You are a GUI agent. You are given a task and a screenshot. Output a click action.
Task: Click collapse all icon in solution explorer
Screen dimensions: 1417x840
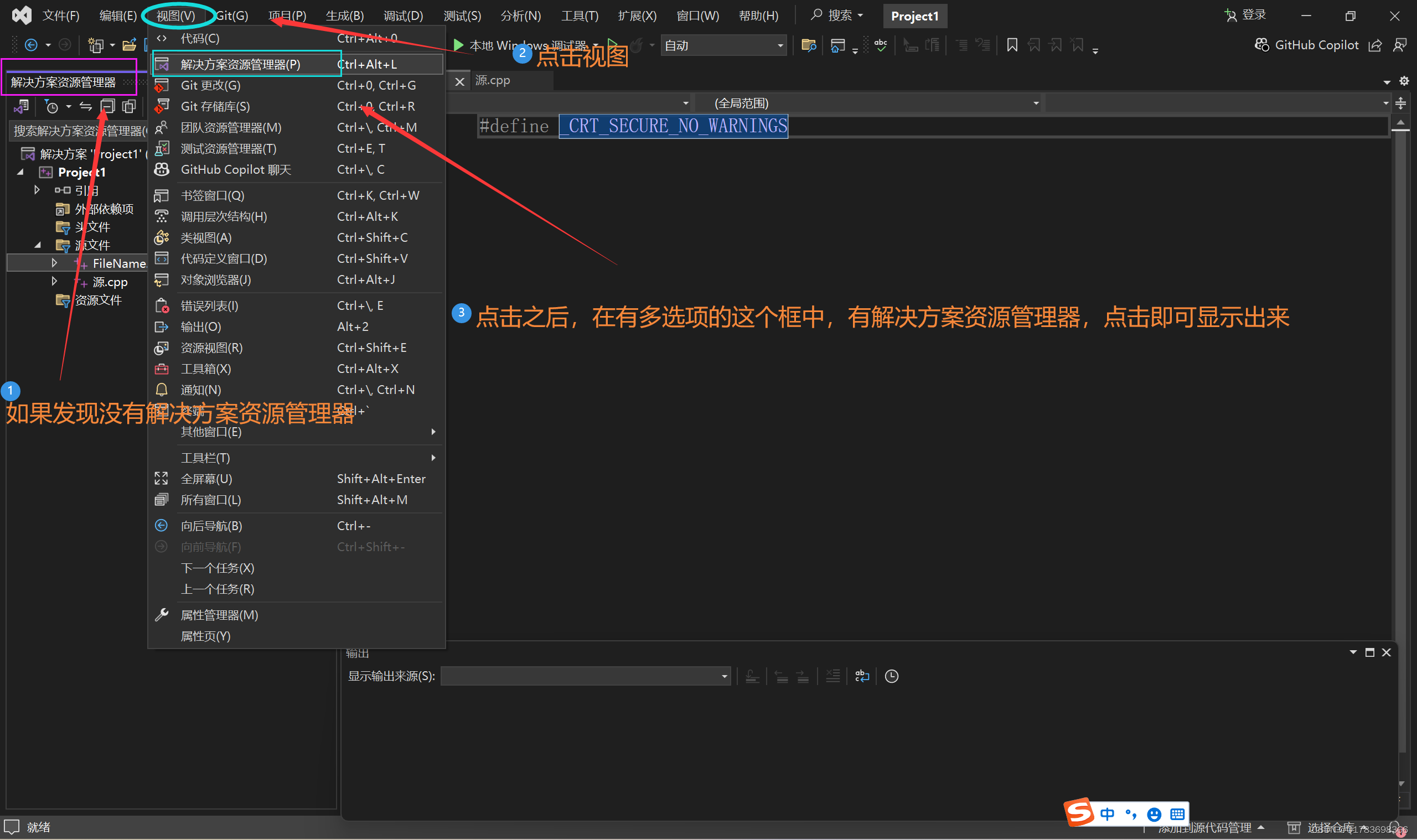click(107, 106)
